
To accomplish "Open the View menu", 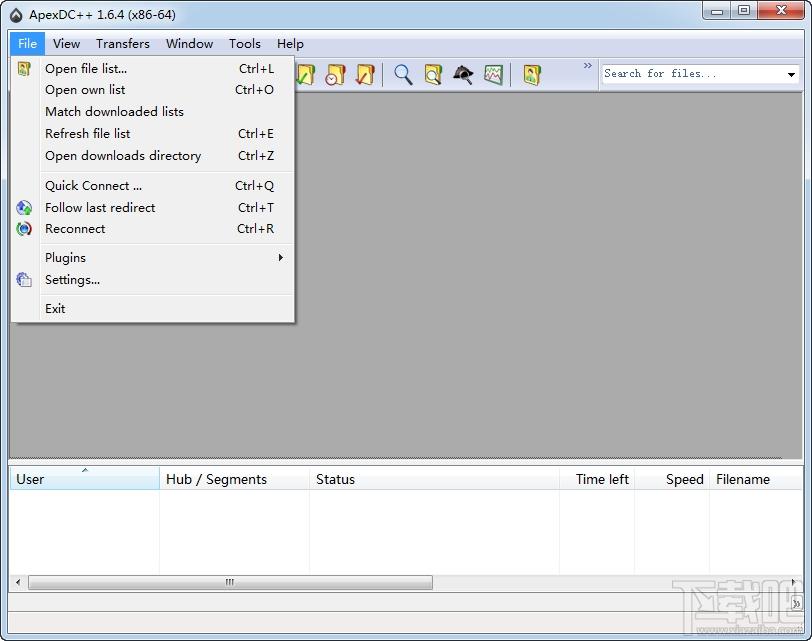I will (x=66, y=43).
